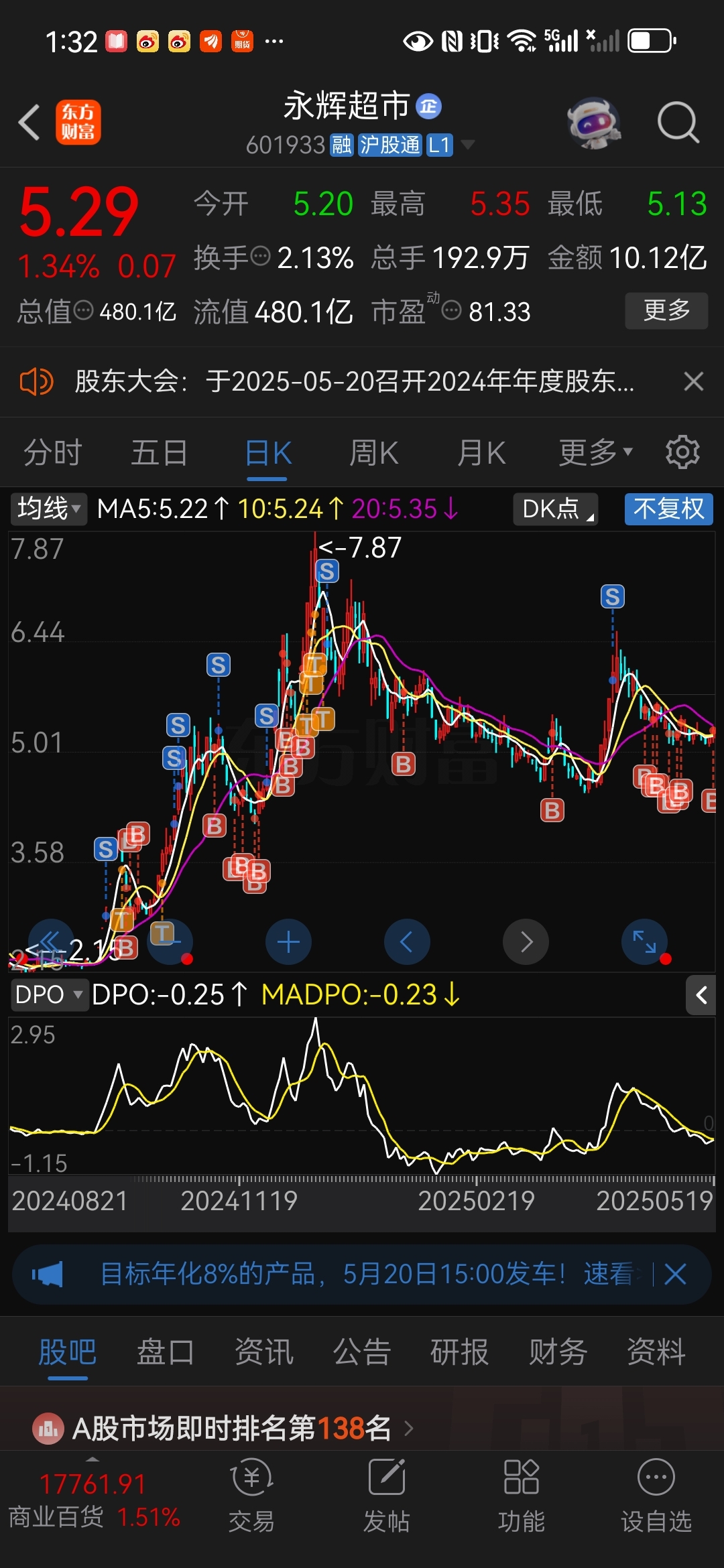Tap the B buy marker at 5.01 level

(404, 764)
